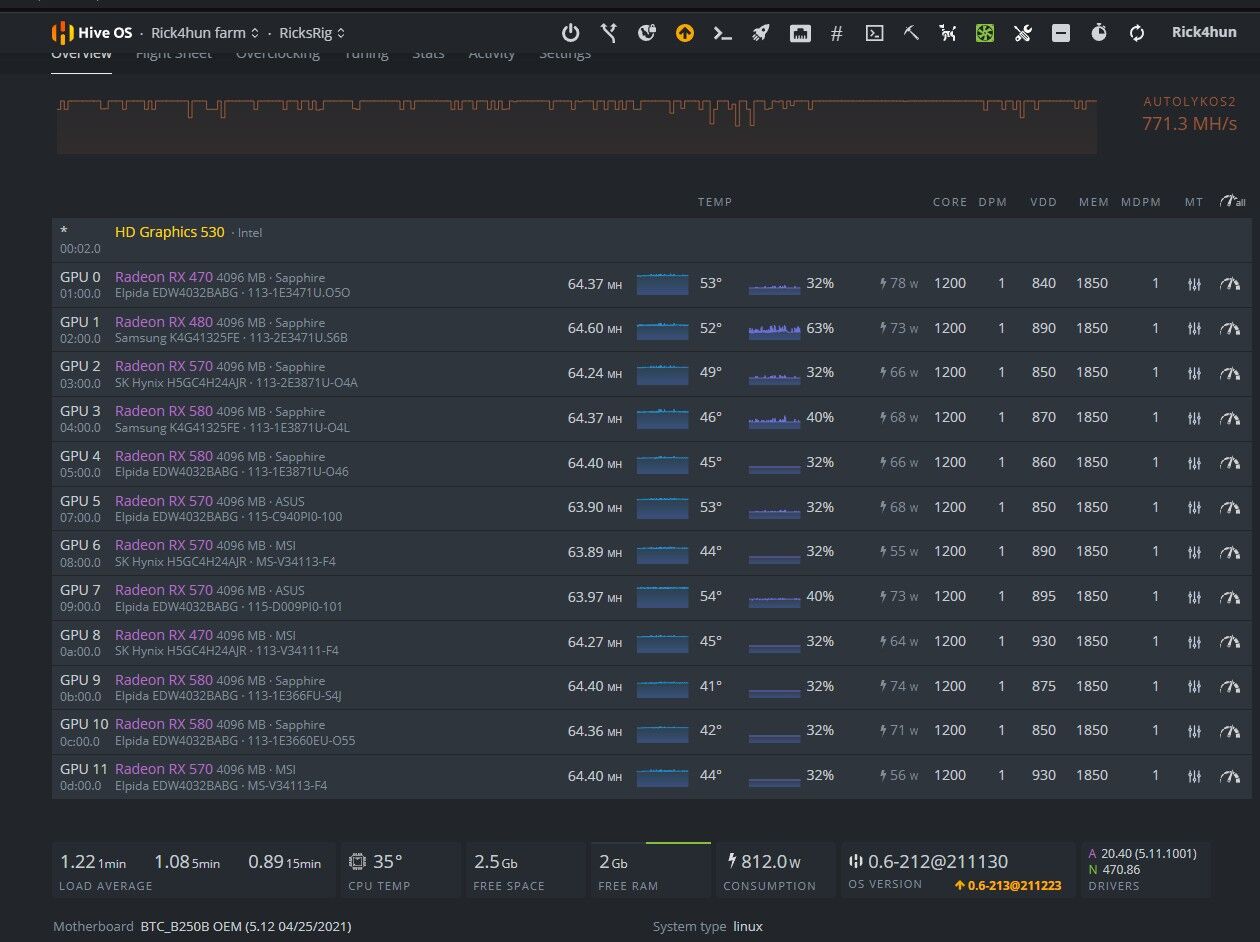Image resolution: width=1260 pixels, height=942 pixels.
Task: Switch to the Overclocking tab
Action: pyautogui.click(x=278, y=53)
